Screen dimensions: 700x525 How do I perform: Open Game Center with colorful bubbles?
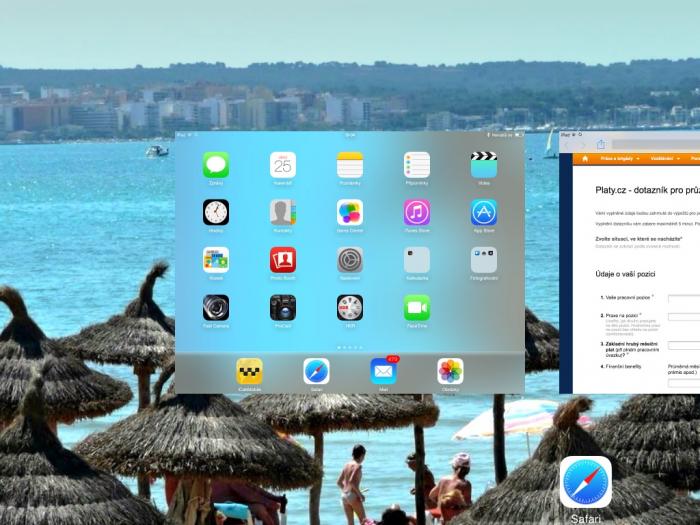point(350,212)
